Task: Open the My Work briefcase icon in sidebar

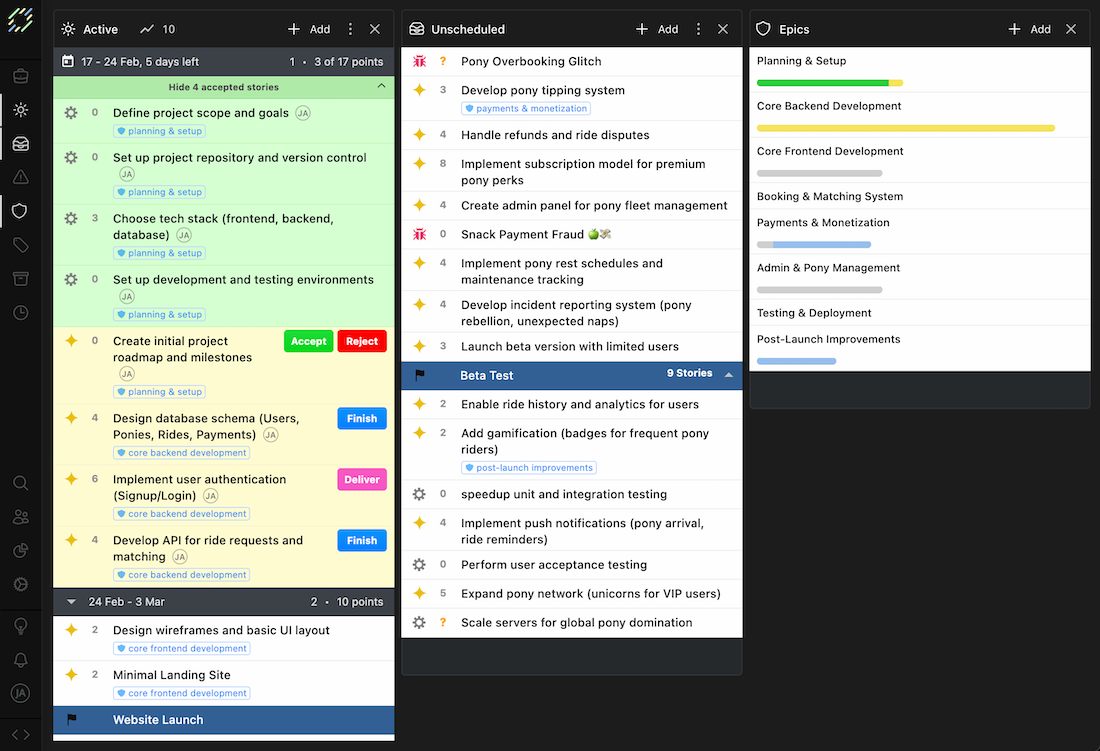Action: tap(20, 76)
